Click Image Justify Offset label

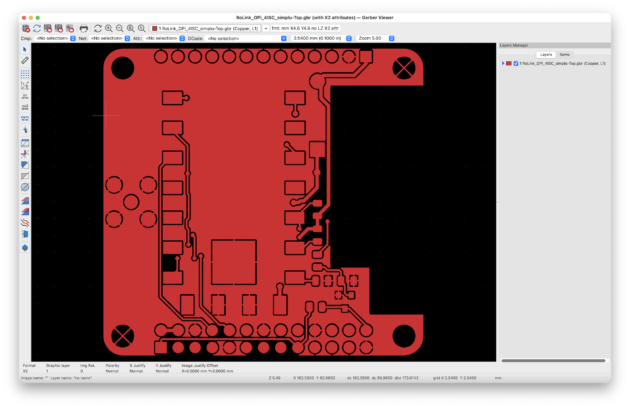(x=200, y=365)
